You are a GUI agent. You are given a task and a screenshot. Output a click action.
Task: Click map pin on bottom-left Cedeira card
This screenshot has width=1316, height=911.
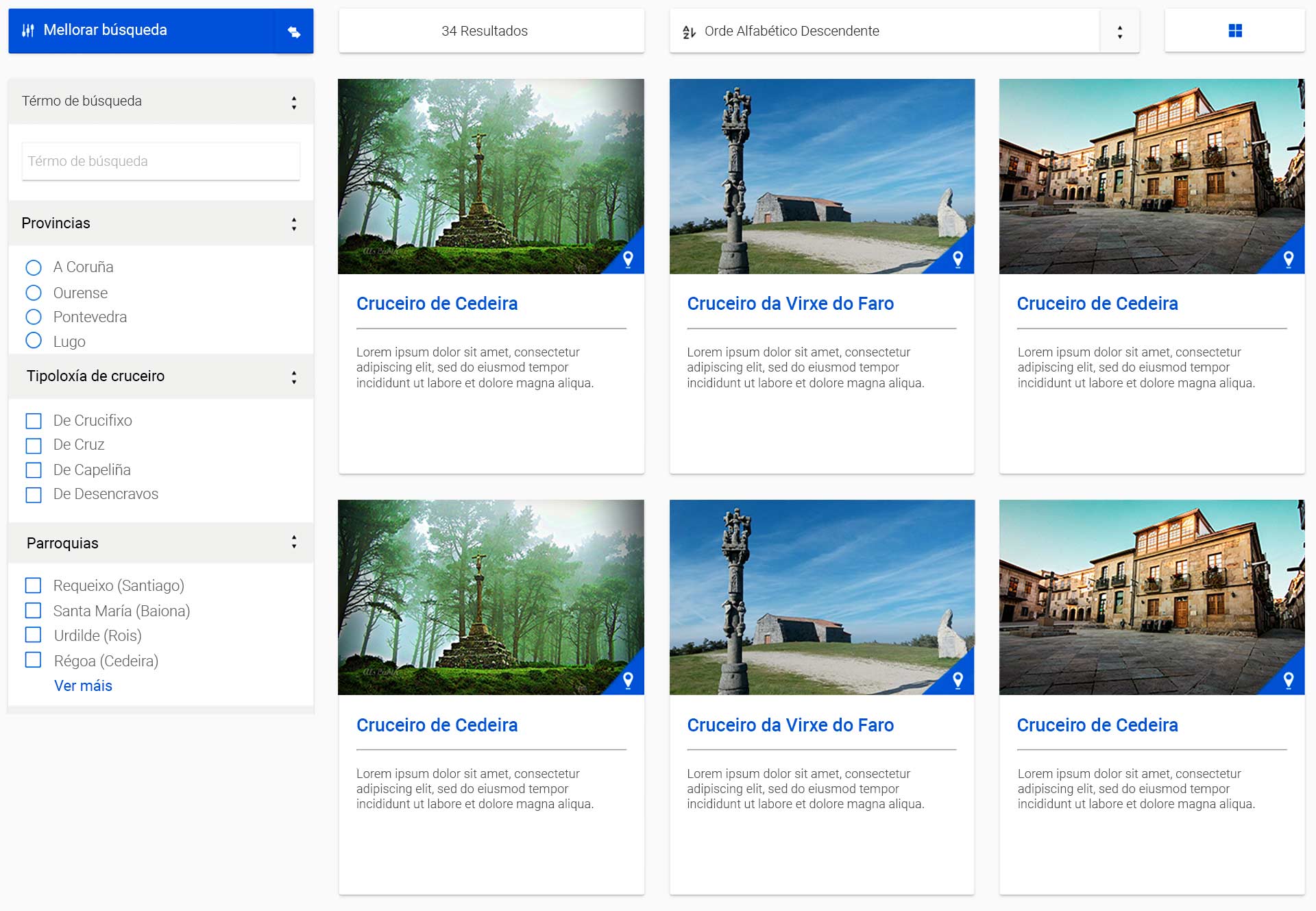click(x=628, y=680)
